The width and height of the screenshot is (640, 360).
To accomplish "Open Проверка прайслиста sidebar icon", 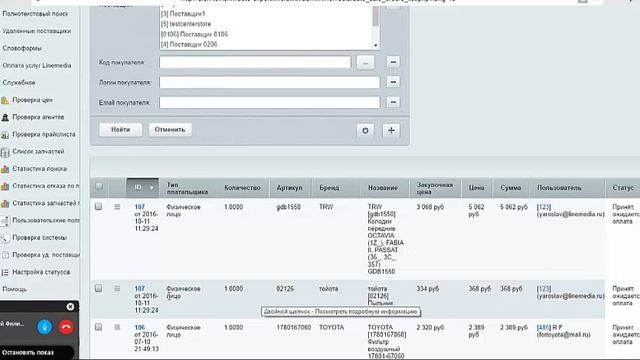I will [5, 135].
